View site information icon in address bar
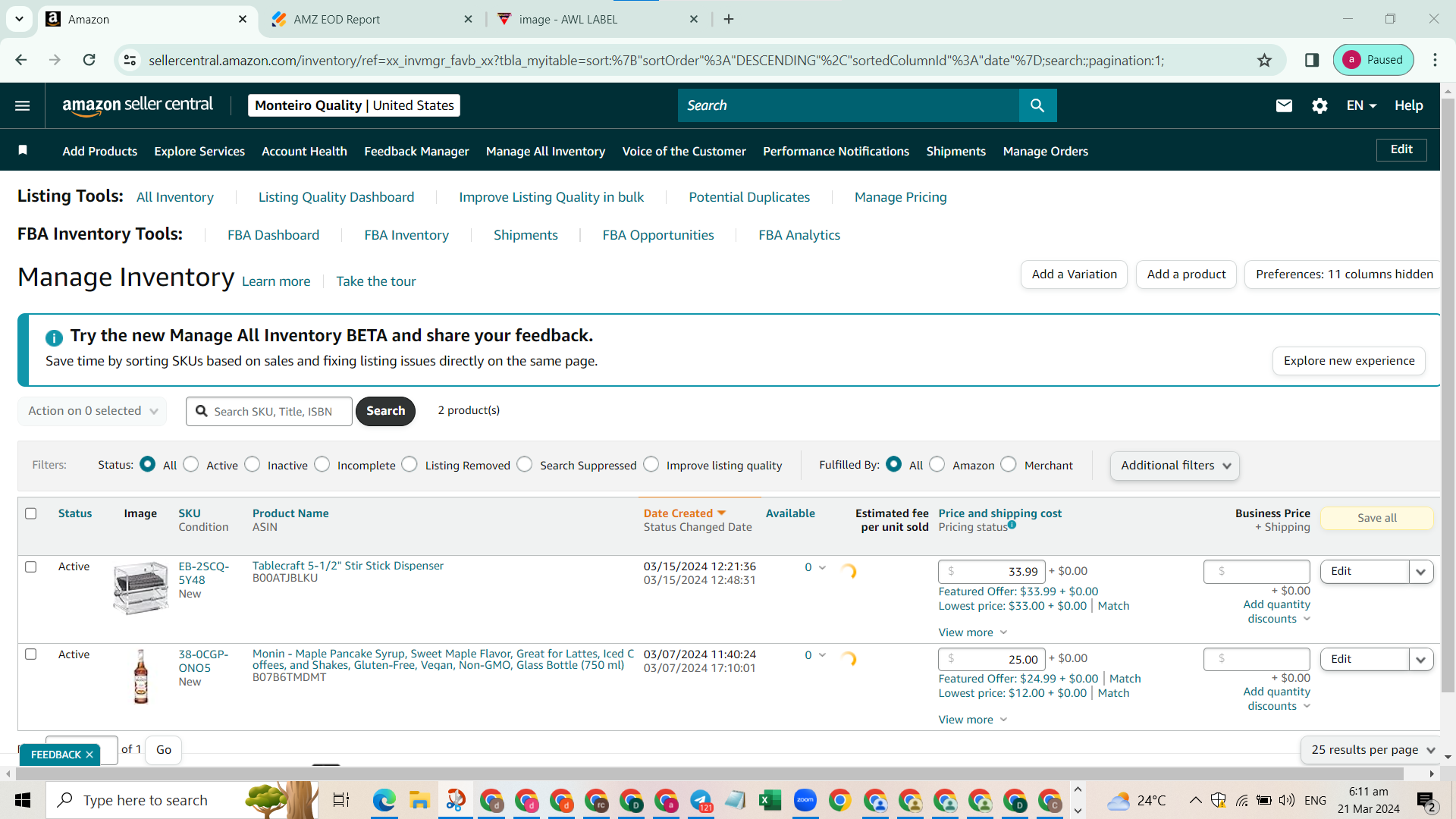The height and width of the screenshot is (819, 1456). tap(130, 60)
